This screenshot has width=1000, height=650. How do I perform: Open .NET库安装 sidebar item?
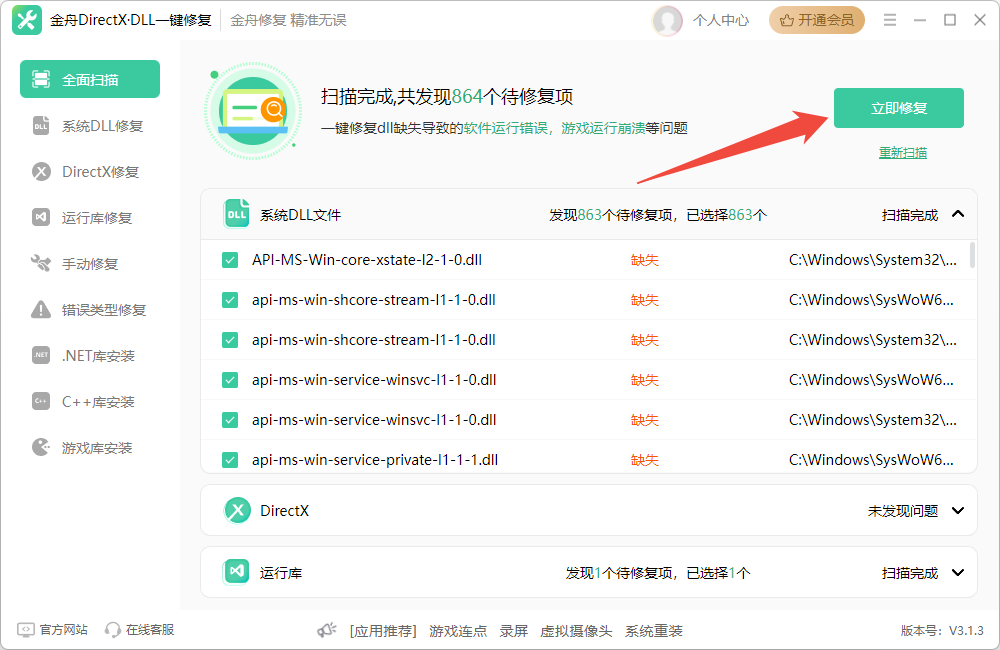tap(90, 355)
